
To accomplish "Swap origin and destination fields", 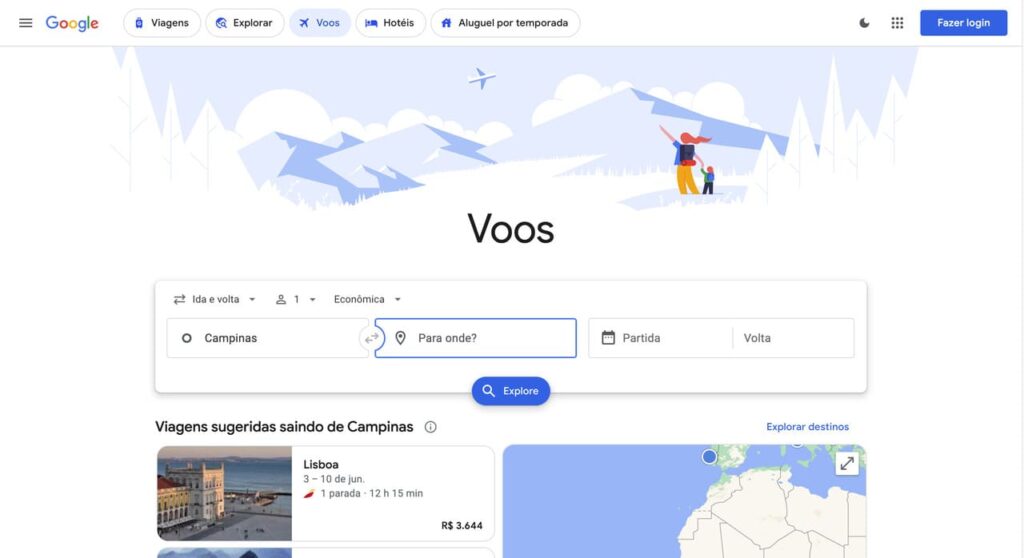I will click(x=372, y=338).
